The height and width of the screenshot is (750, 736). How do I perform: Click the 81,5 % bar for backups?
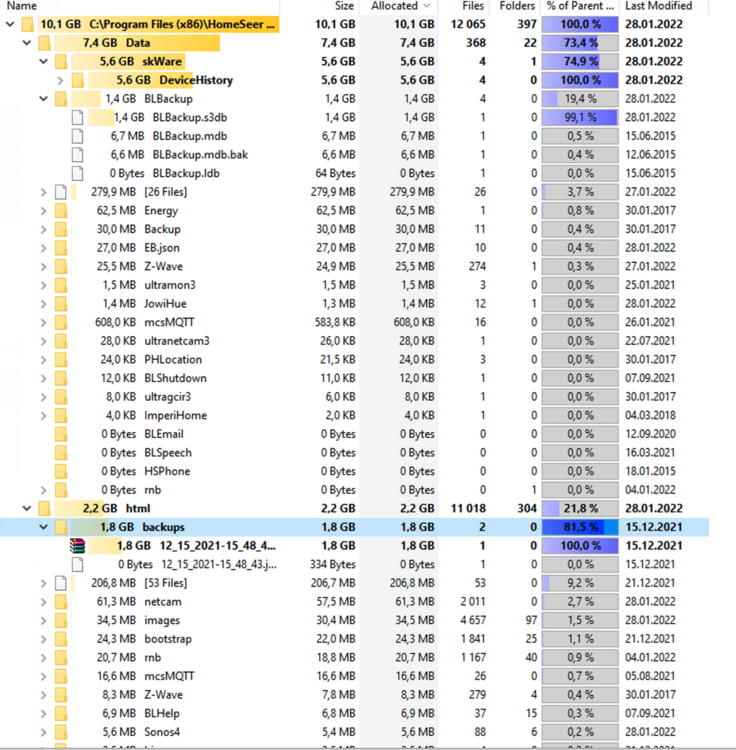tap(580, 527)
